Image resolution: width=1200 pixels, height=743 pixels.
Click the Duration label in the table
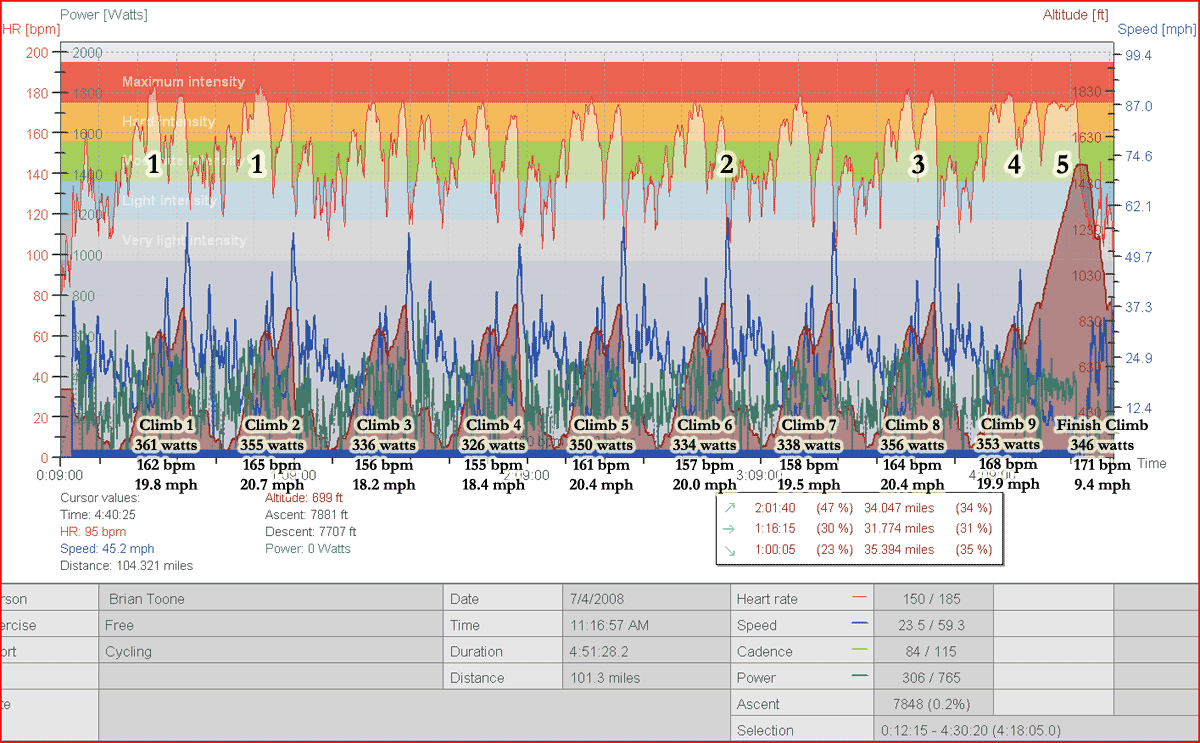(477, 651)
